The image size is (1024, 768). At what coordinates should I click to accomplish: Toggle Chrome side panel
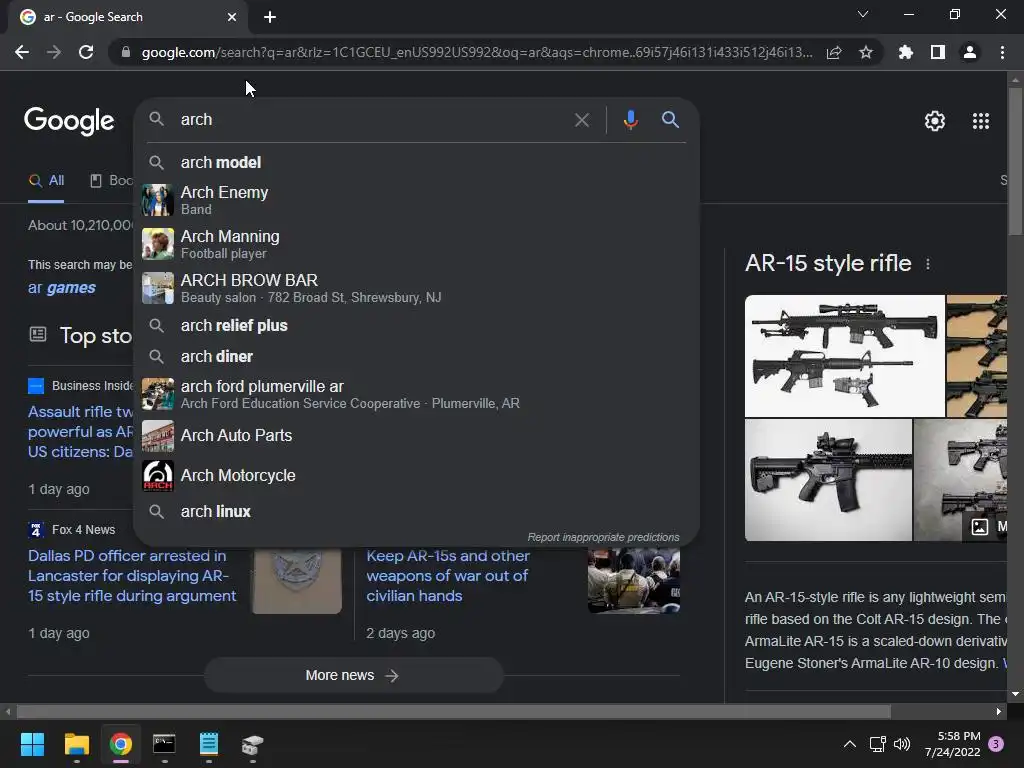938,52
